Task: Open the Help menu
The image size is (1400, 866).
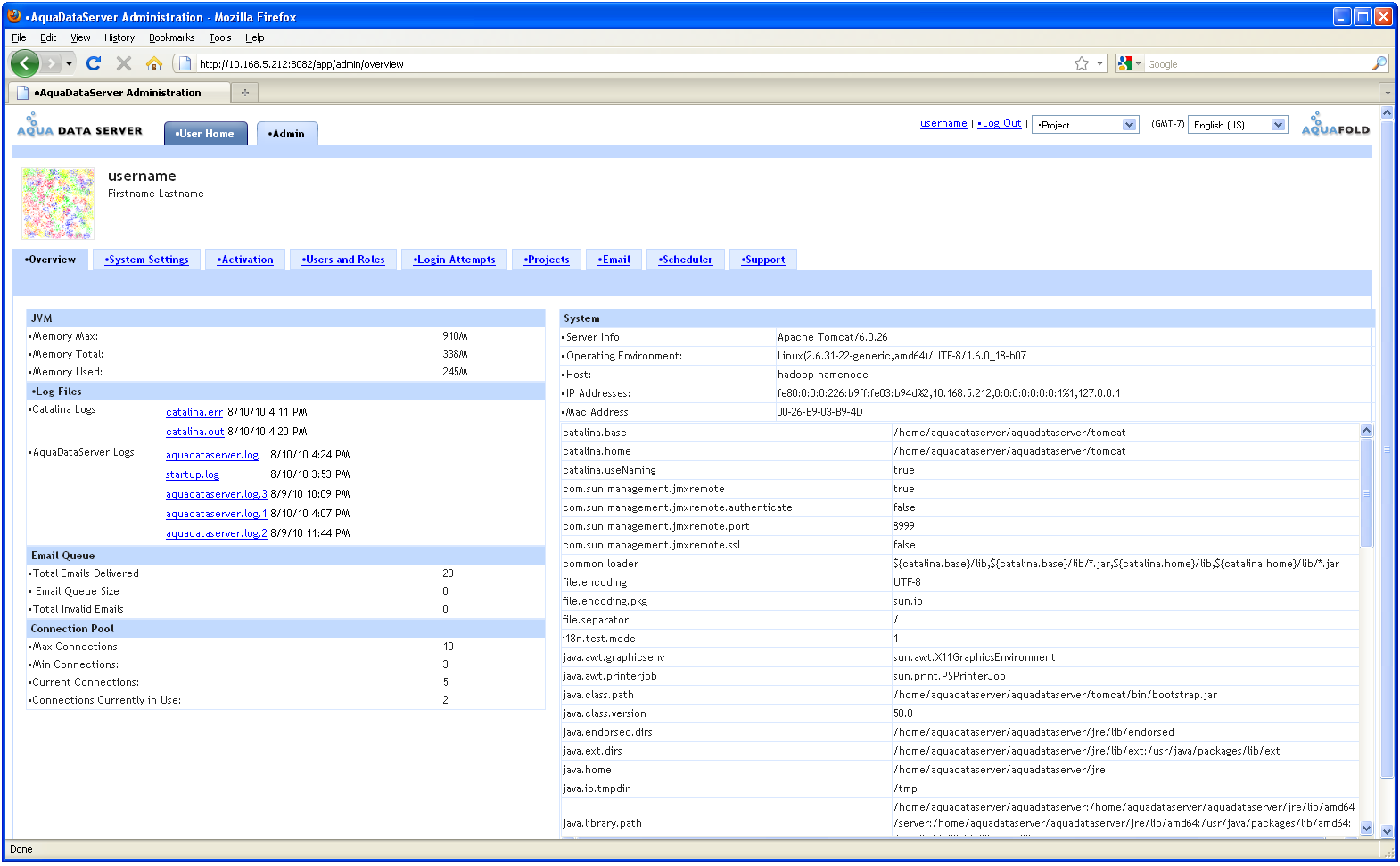Action: 255,37
